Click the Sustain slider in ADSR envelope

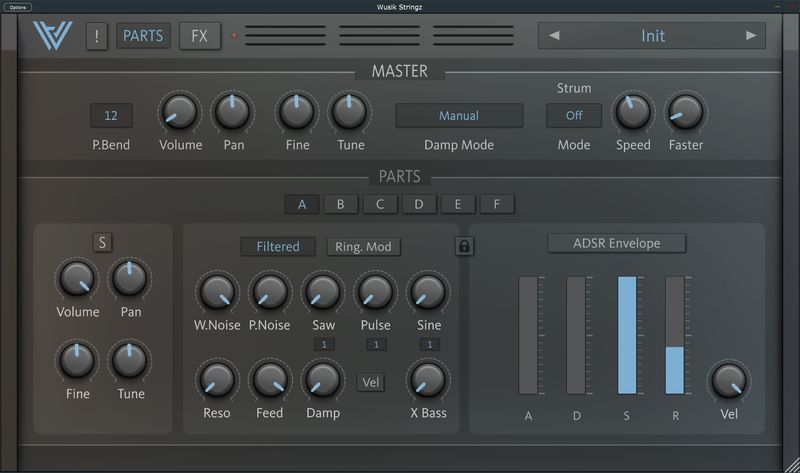pos(626,335)
